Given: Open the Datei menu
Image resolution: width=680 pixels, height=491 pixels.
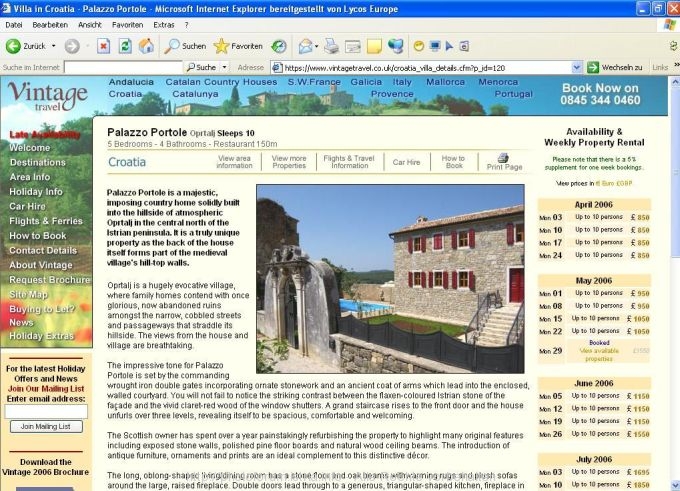Looking at the screenshot, I should coord(14,25).
